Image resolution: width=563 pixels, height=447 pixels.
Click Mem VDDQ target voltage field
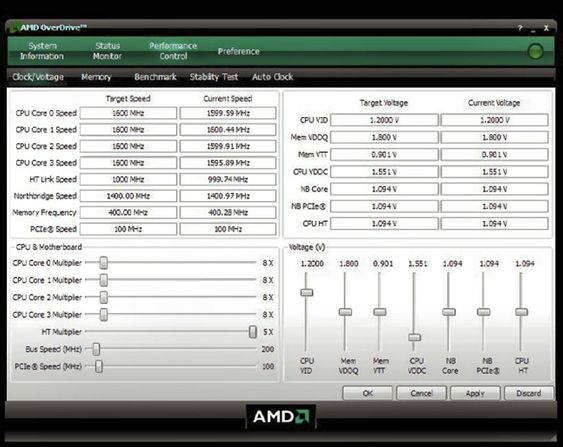[384, 137]
